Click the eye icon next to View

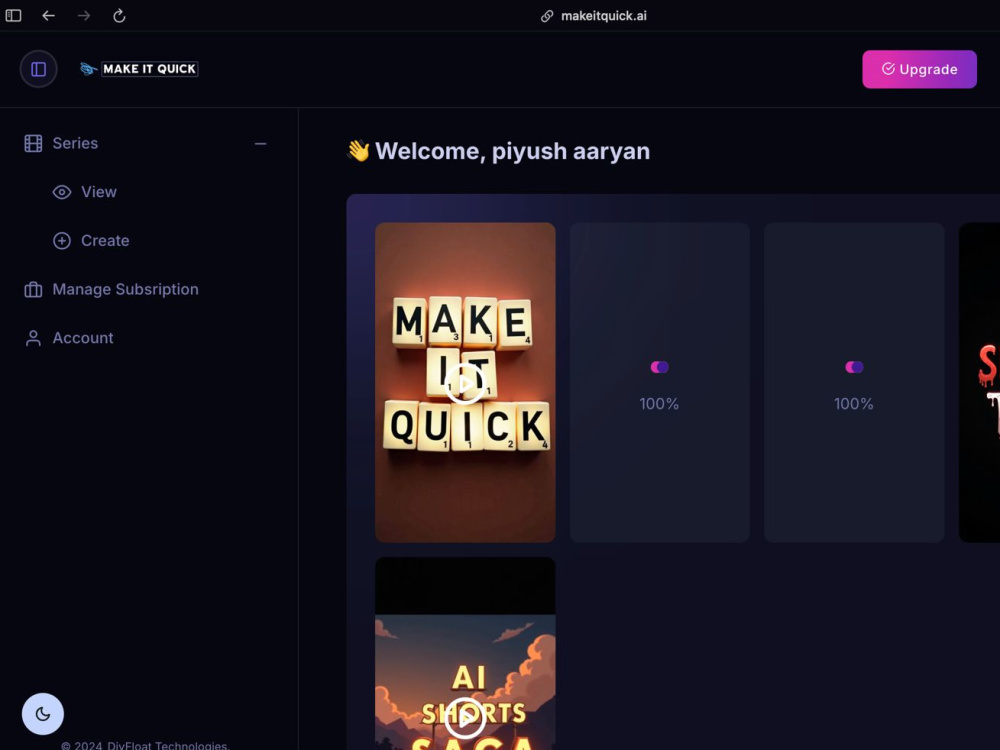62,192
